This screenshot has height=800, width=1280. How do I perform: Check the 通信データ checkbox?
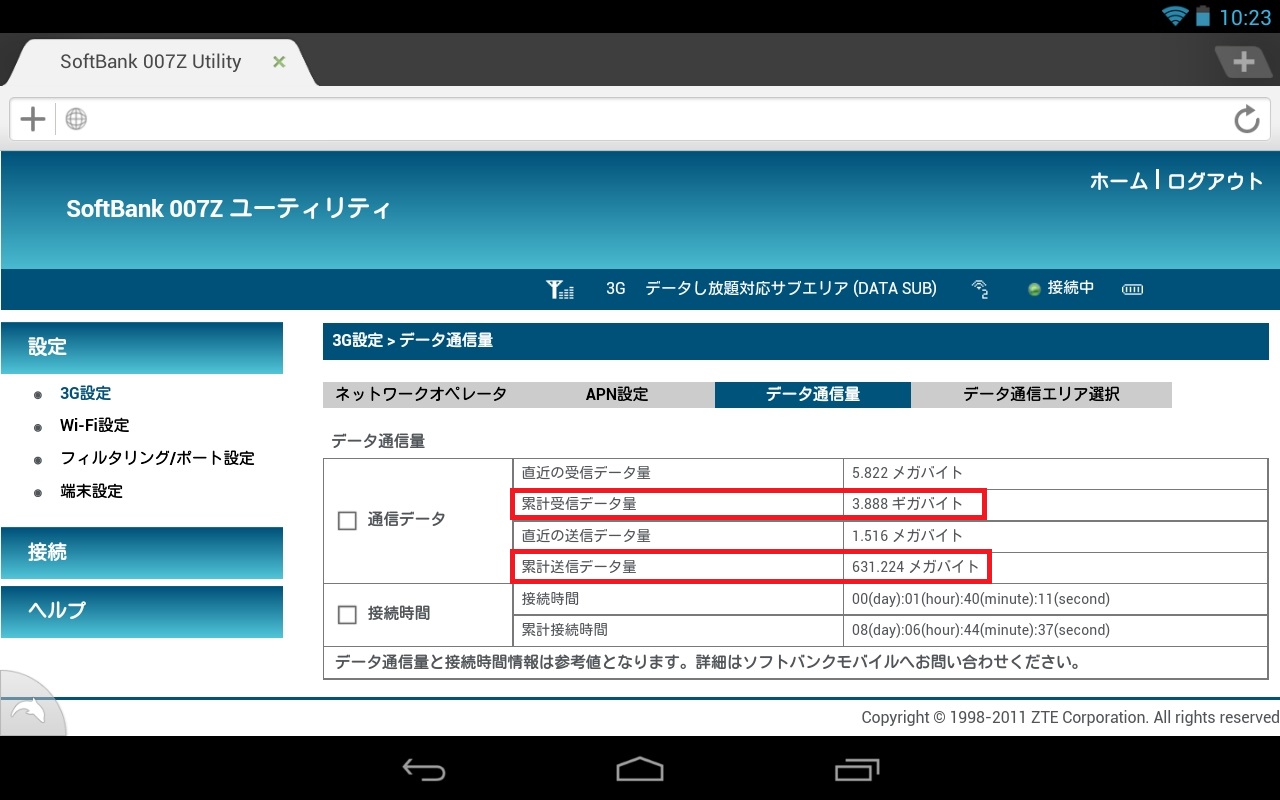(347, 520)
